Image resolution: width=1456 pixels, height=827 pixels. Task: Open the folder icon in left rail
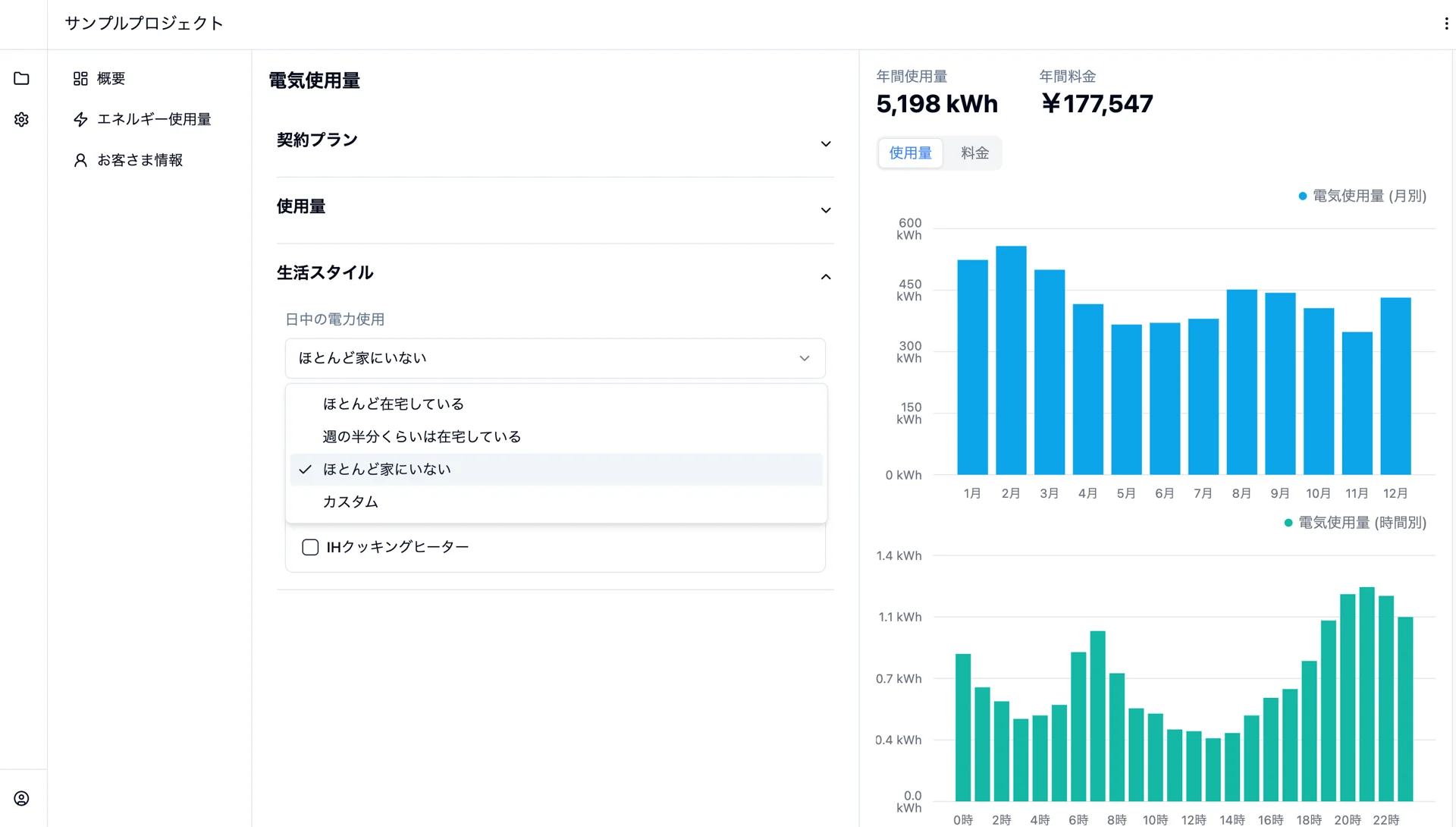coord(21,78)
